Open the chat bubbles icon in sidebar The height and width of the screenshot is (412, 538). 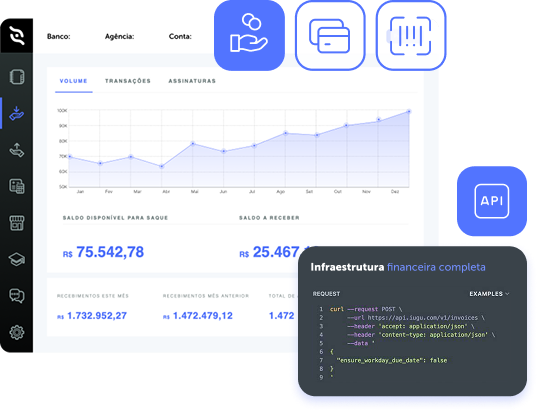coord(17,296)
